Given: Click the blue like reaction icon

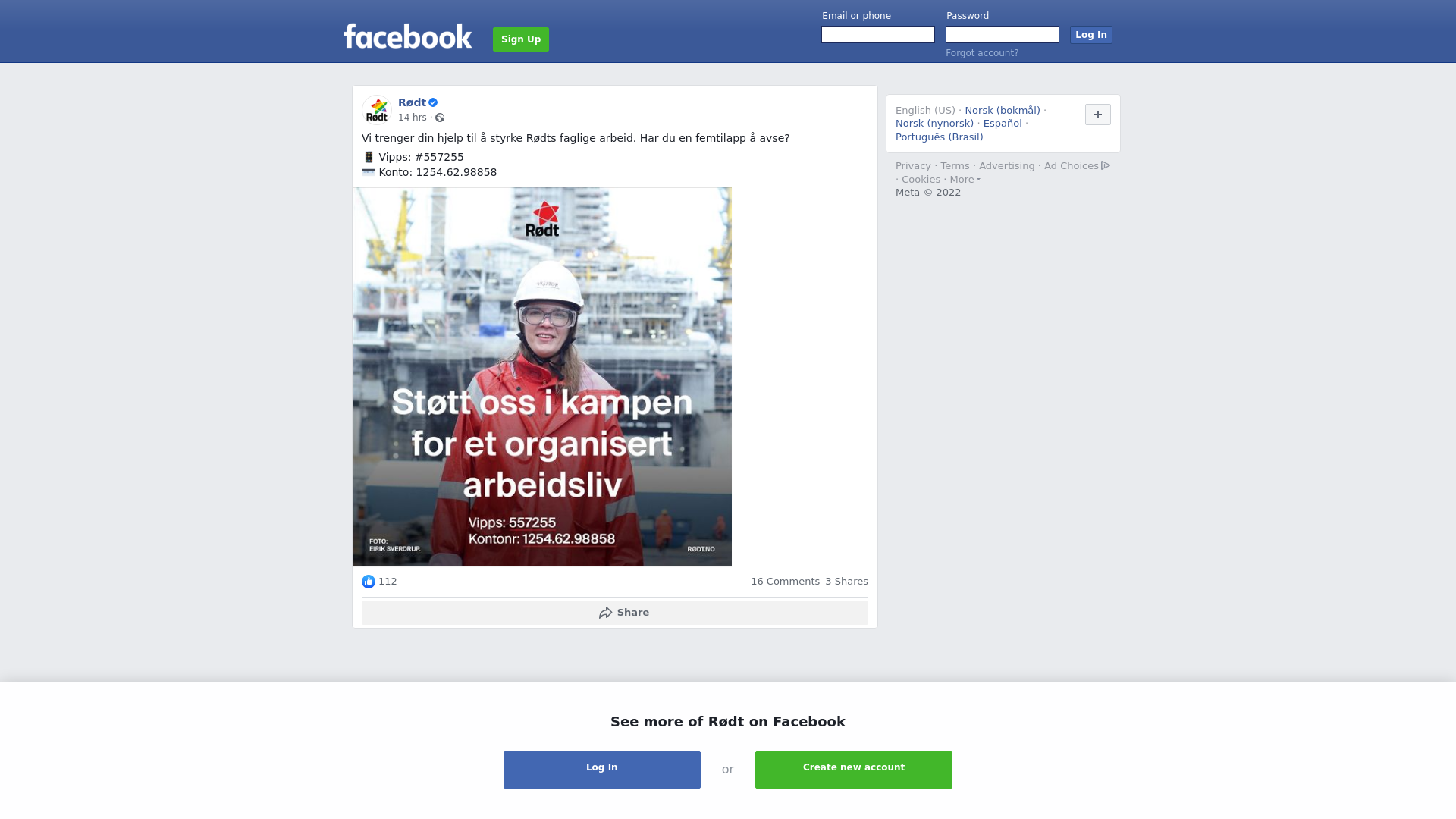Looking at the screenshot, I should click(369, 582).
